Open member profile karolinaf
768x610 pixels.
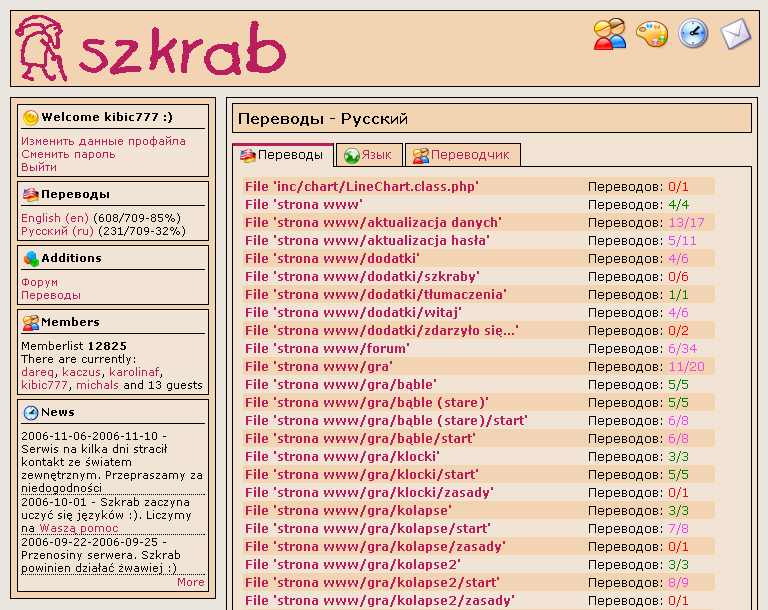click(x=134, y=372)
